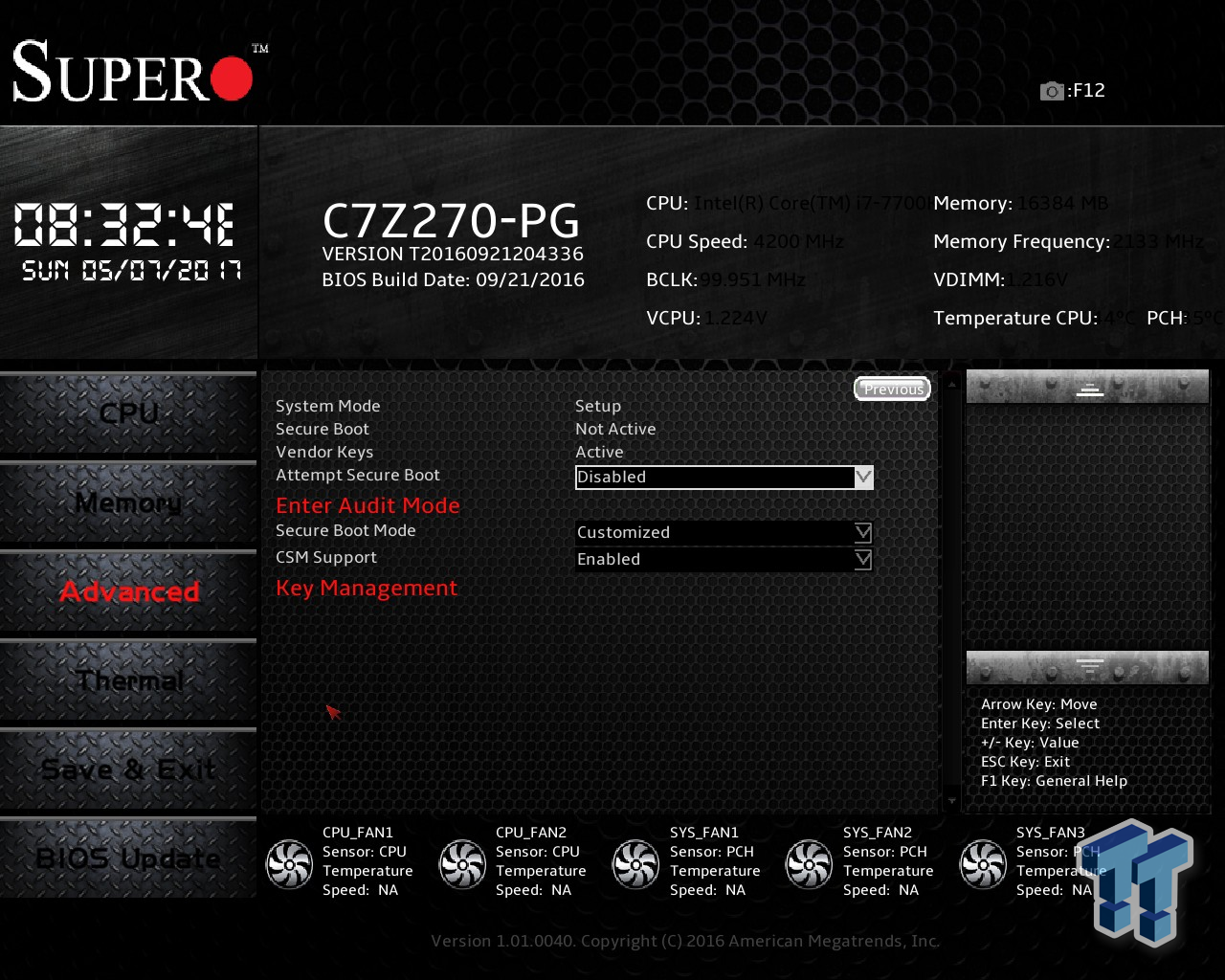This screenshot has width=1225, height=980.
Task: Open the Attempt Secure Boot dropdown arrow
Action: 863,477
